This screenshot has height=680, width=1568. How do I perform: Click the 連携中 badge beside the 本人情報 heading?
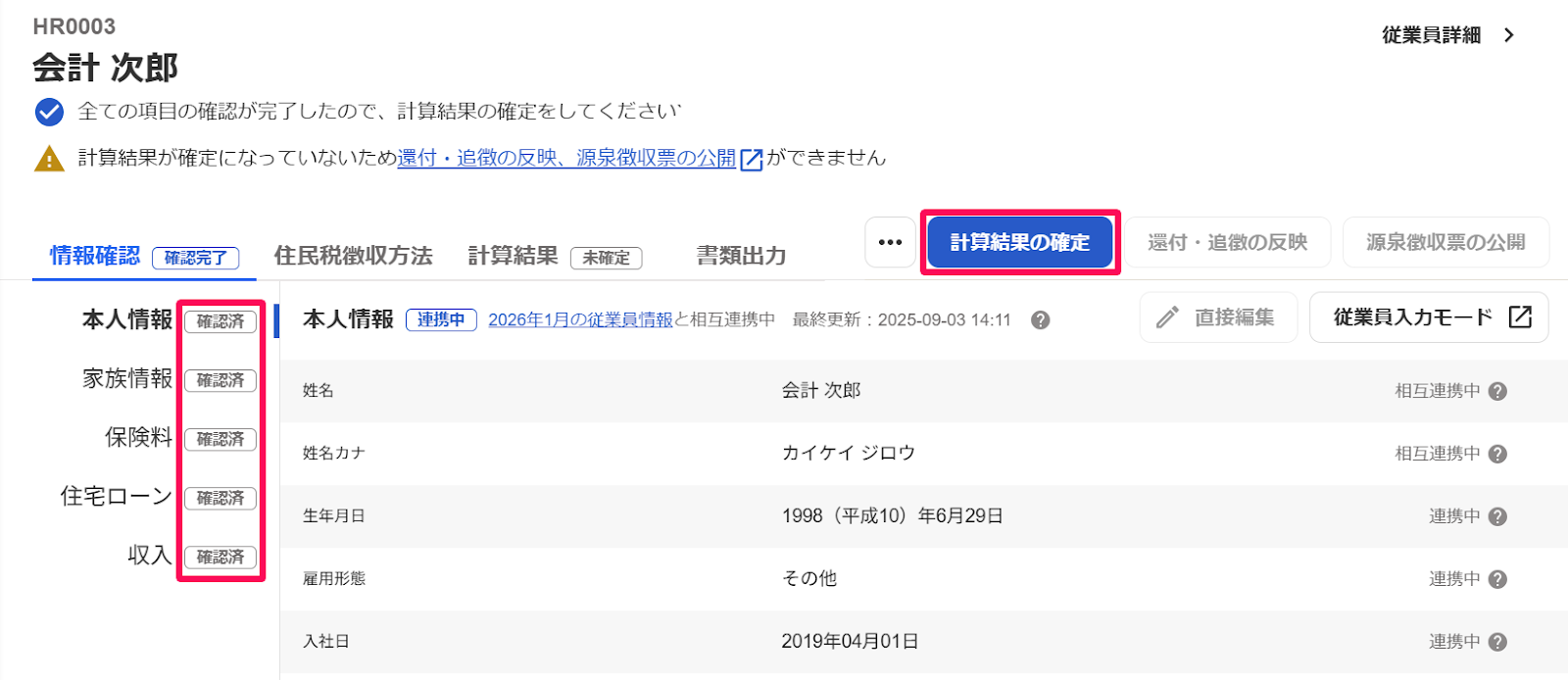pos(441,319)
